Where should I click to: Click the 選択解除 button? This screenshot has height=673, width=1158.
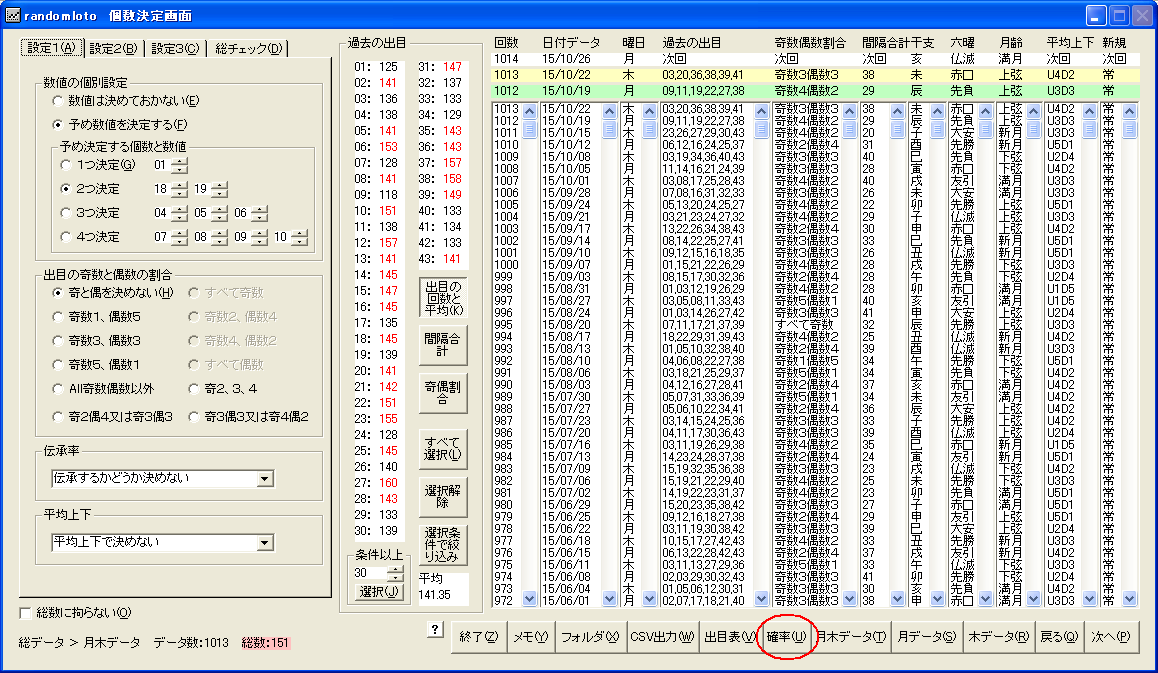[443, 496]
